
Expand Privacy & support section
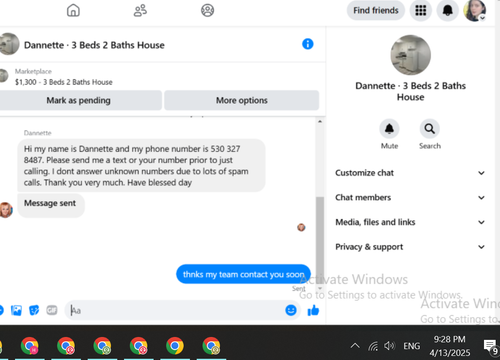pos(410,247)
